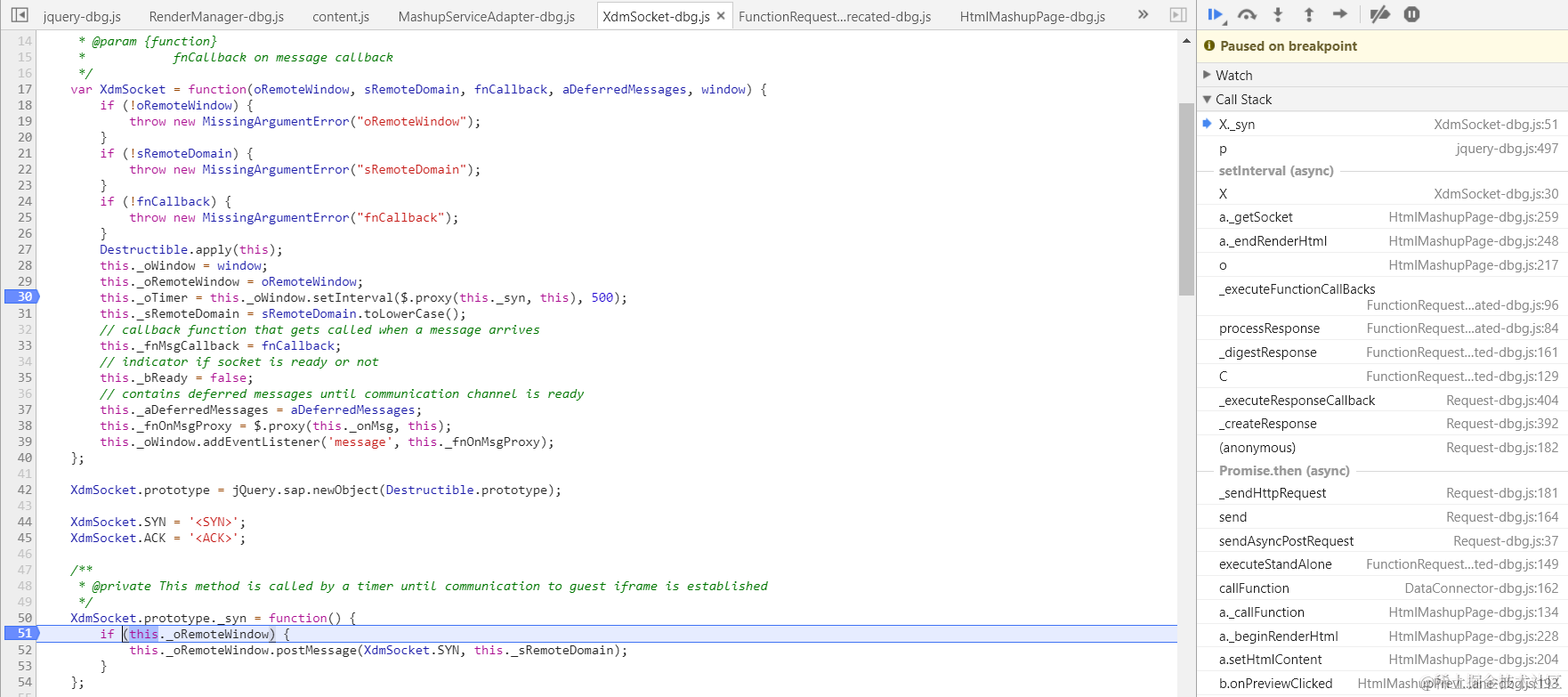Viewport: 1568px width, 697px height.
Task: Select the a._endRenderHtml stack frame
Action: coord(1381,241)
